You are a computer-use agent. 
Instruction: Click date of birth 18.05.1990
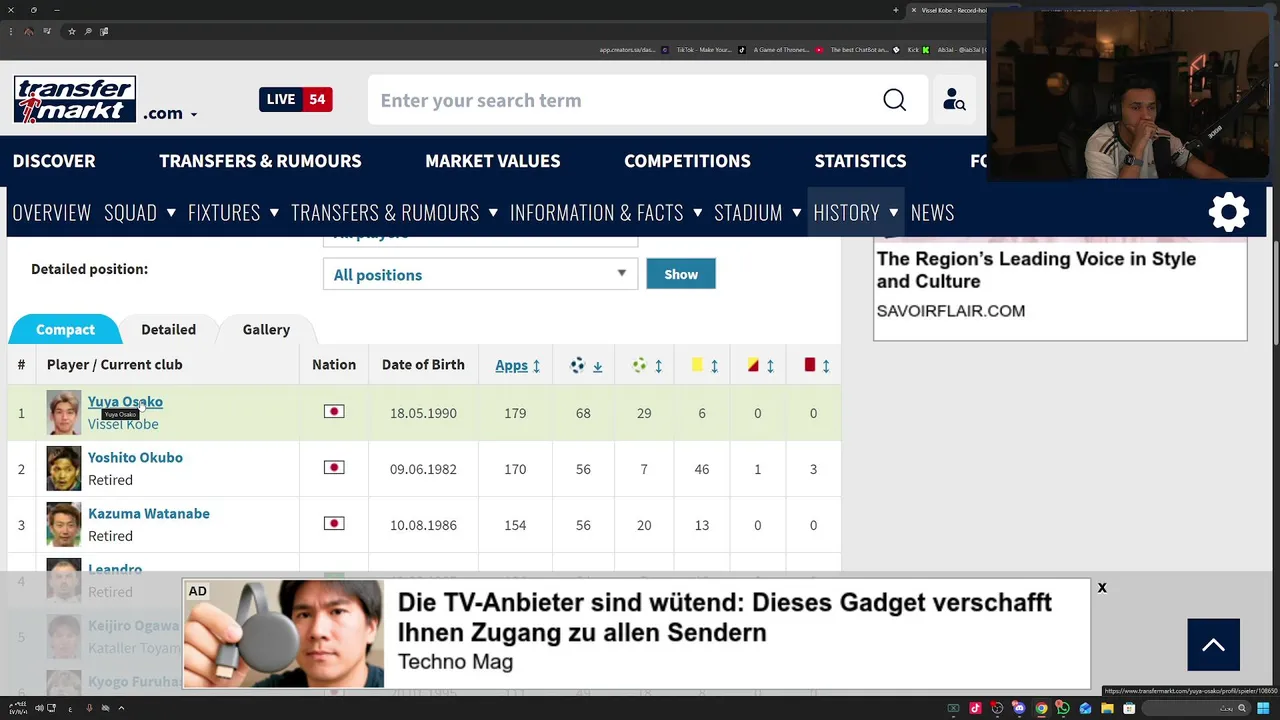point(423,413)
